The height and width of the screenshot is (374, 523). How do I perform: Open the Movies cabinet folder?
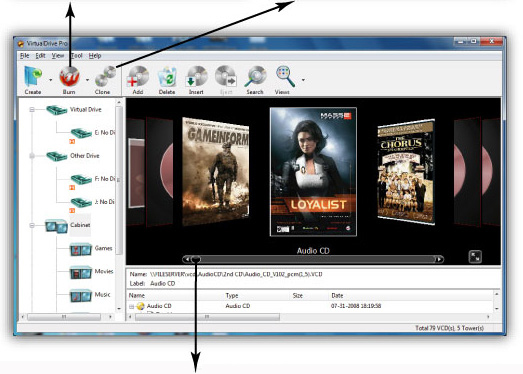point(104,271)
